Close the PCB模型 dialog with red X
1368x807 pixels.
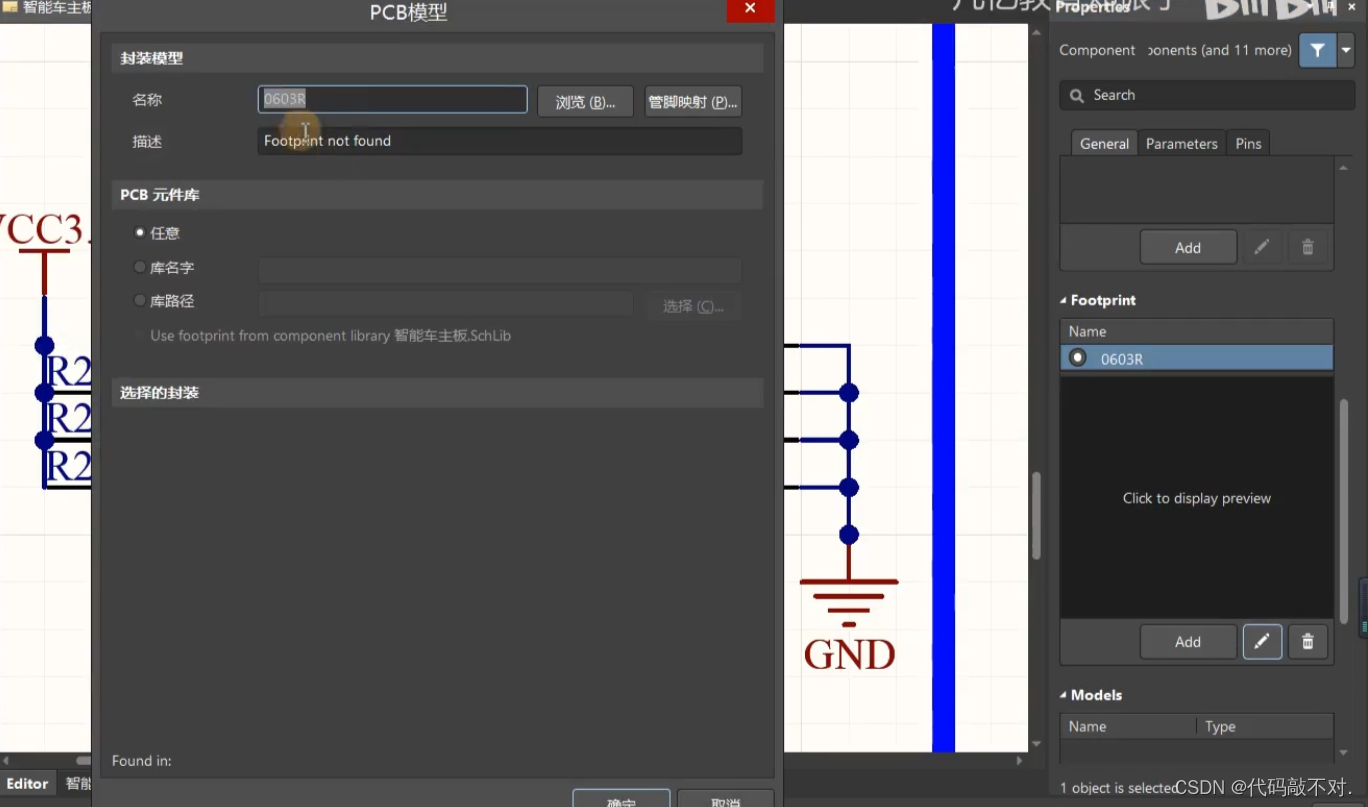[x=750, y=9]
